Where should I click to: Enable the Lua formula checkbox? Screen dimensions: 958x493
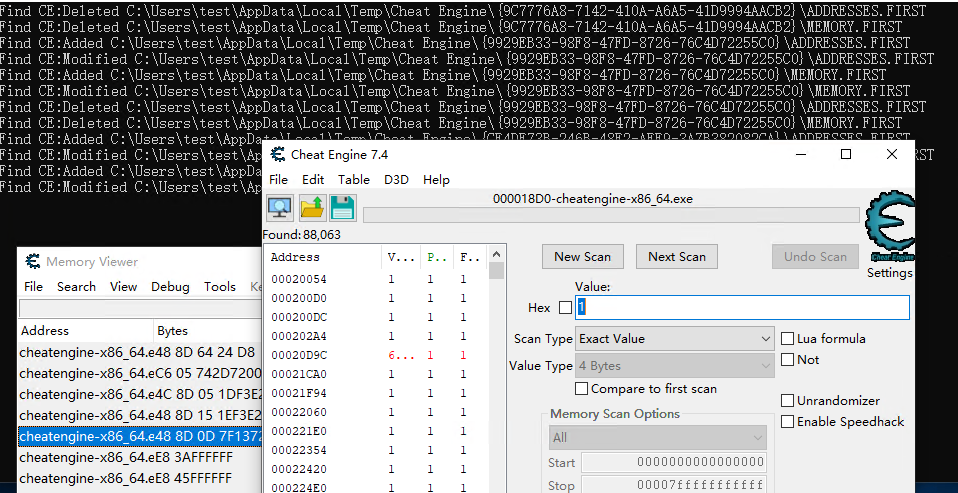coord(788,339)
